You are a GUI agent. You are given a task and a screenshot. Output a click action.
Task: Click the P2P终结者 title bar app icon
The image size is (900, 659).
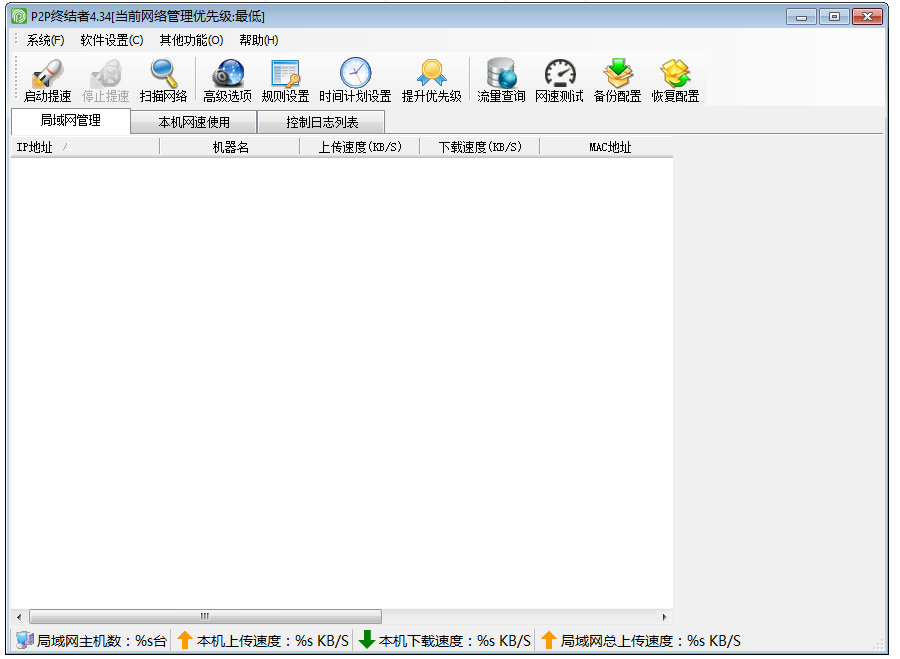coord(19,17)
